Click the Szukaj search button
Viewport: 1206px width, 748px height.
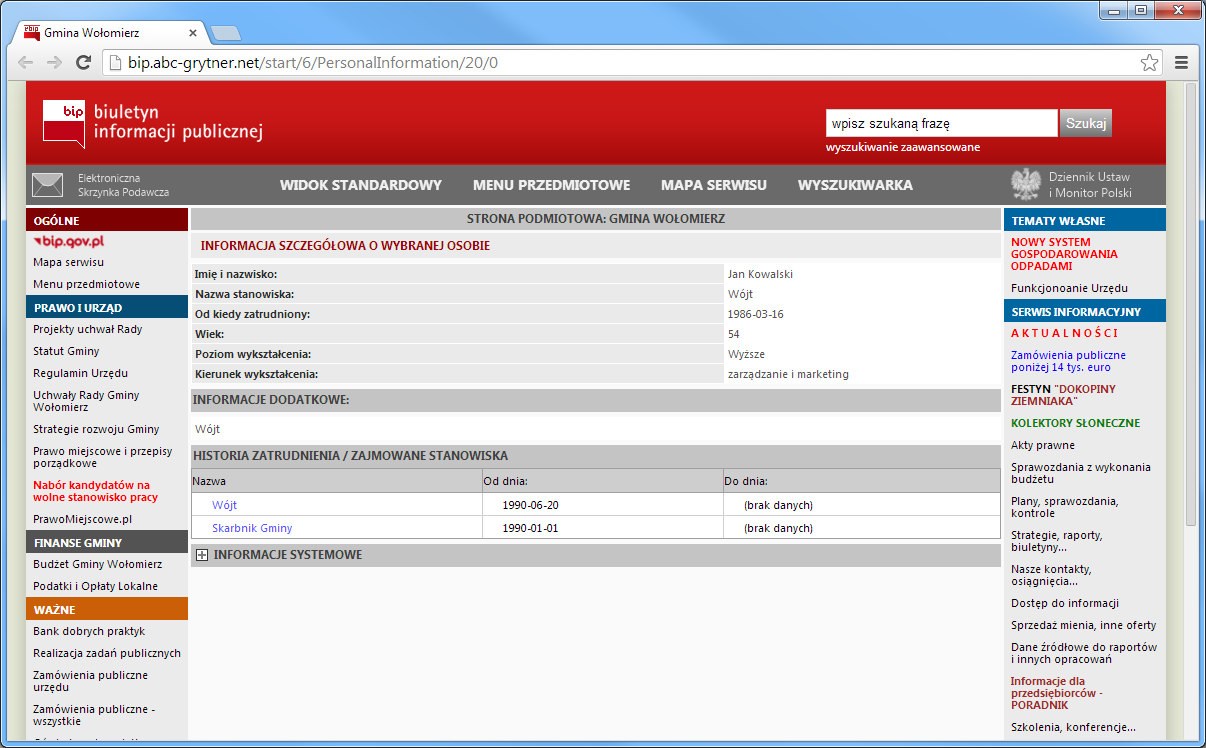point(1085,123)
